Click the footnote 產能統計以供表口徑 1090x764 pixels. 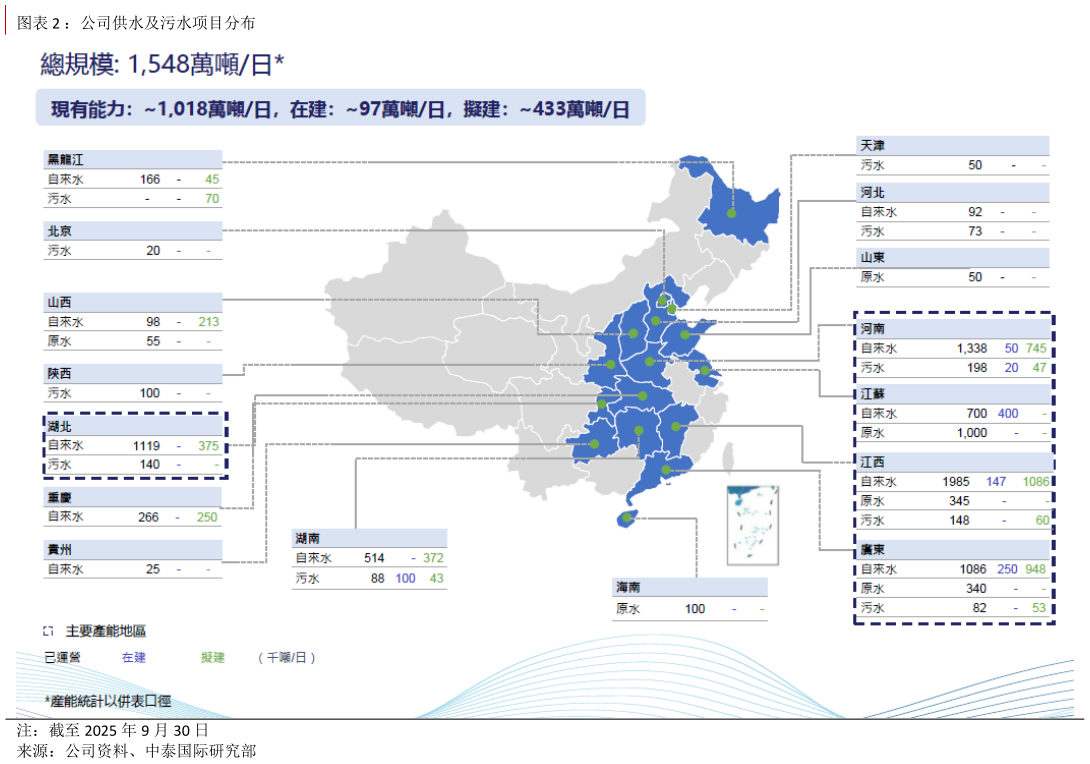click(105, 702)
